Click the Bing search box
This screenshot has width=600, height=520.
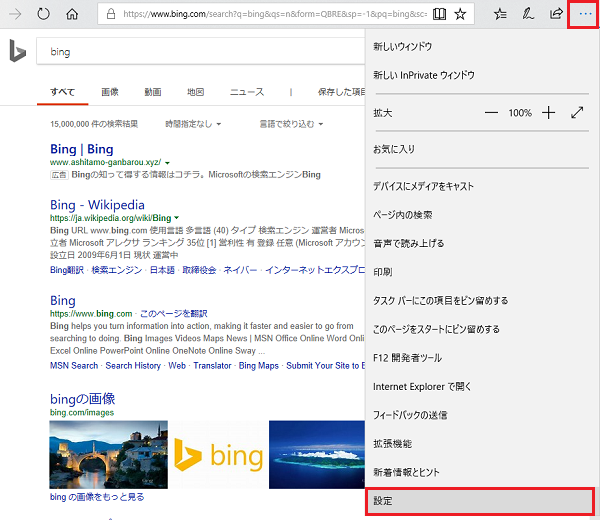click(201, 51)
